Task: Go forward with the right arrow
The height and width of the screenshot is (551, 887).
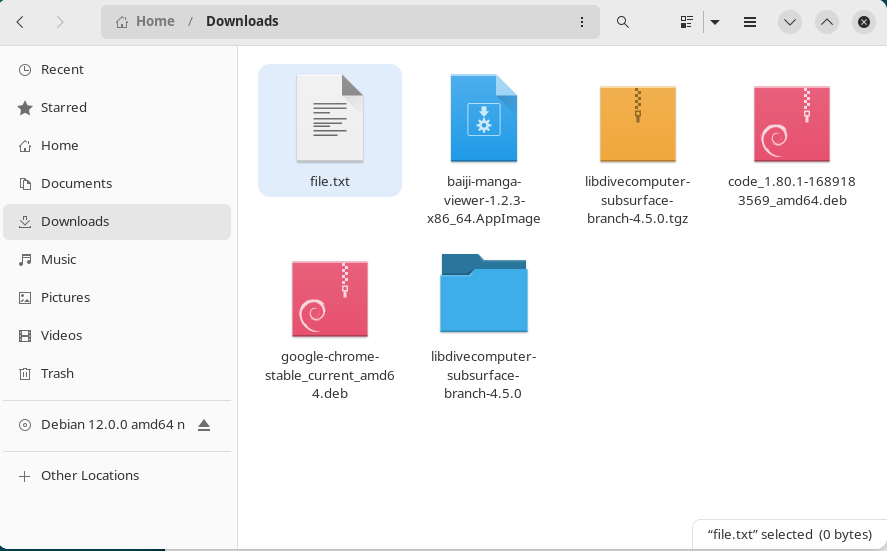Action: (60, 22)
